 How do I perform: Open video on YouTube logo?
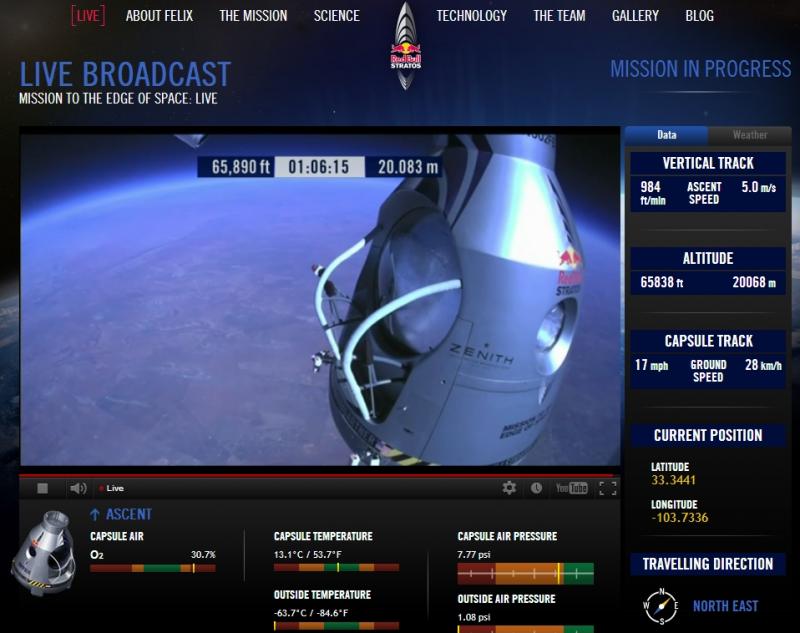coord(571,488)
